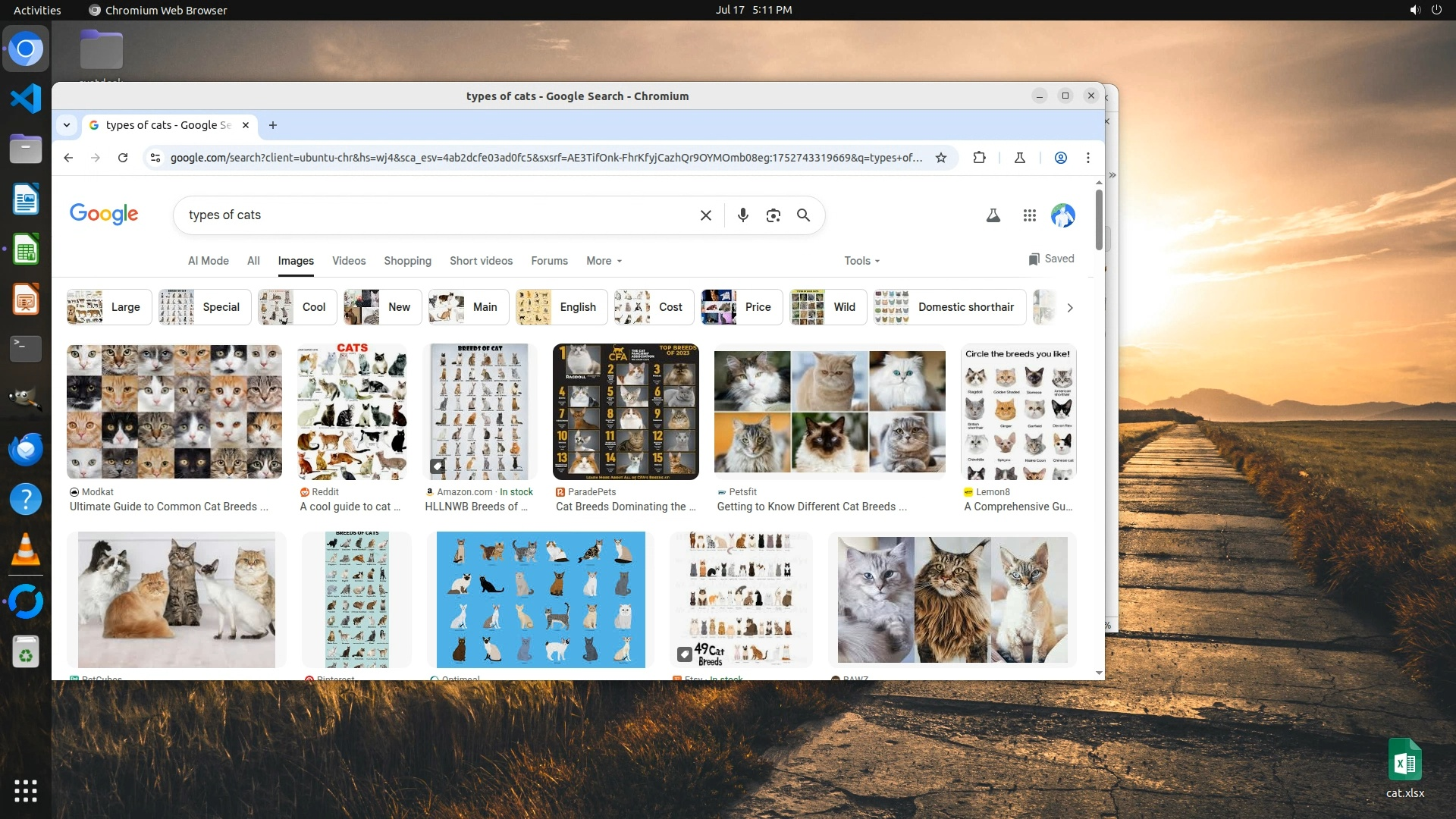Open the Saved collections link

tap(1051, 259)
